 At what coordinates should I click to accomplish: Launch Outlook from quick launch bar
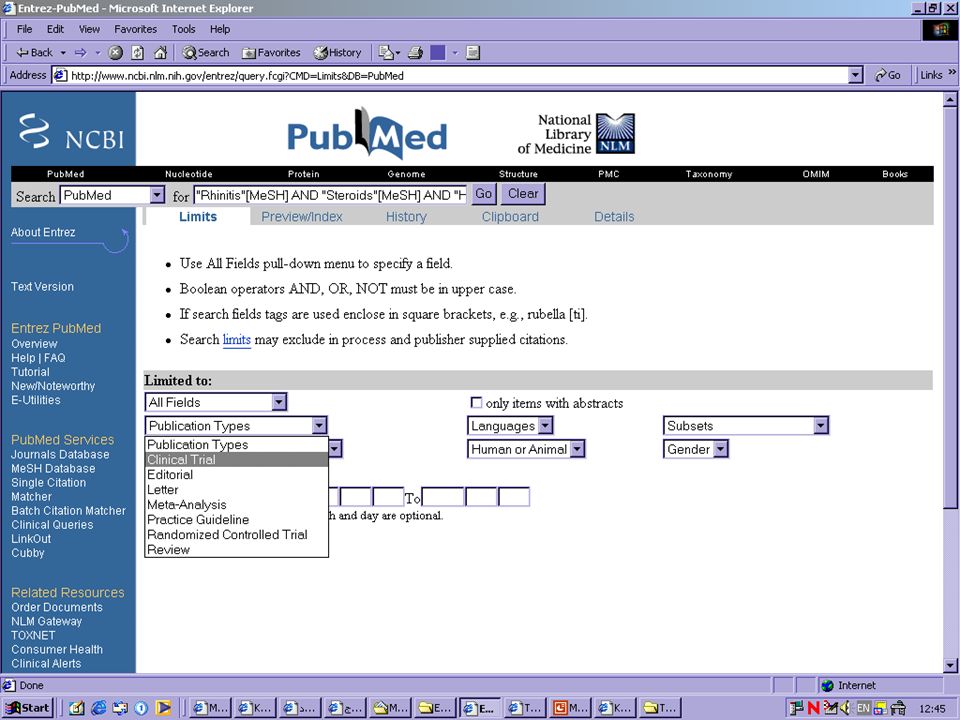click(119, 708)
